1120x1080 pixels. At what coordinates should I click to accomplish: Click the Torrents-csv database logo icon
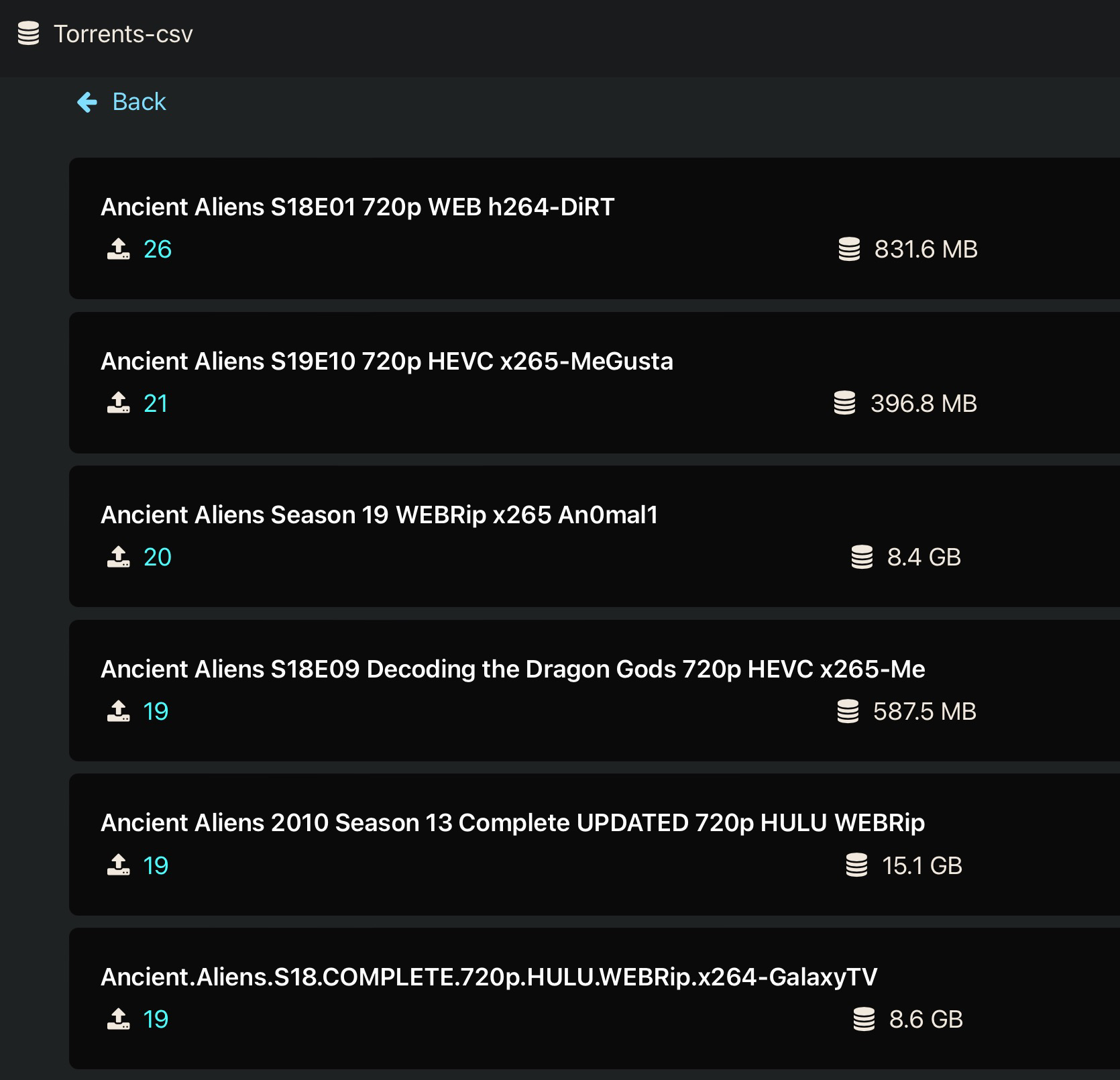click(28, 34)
